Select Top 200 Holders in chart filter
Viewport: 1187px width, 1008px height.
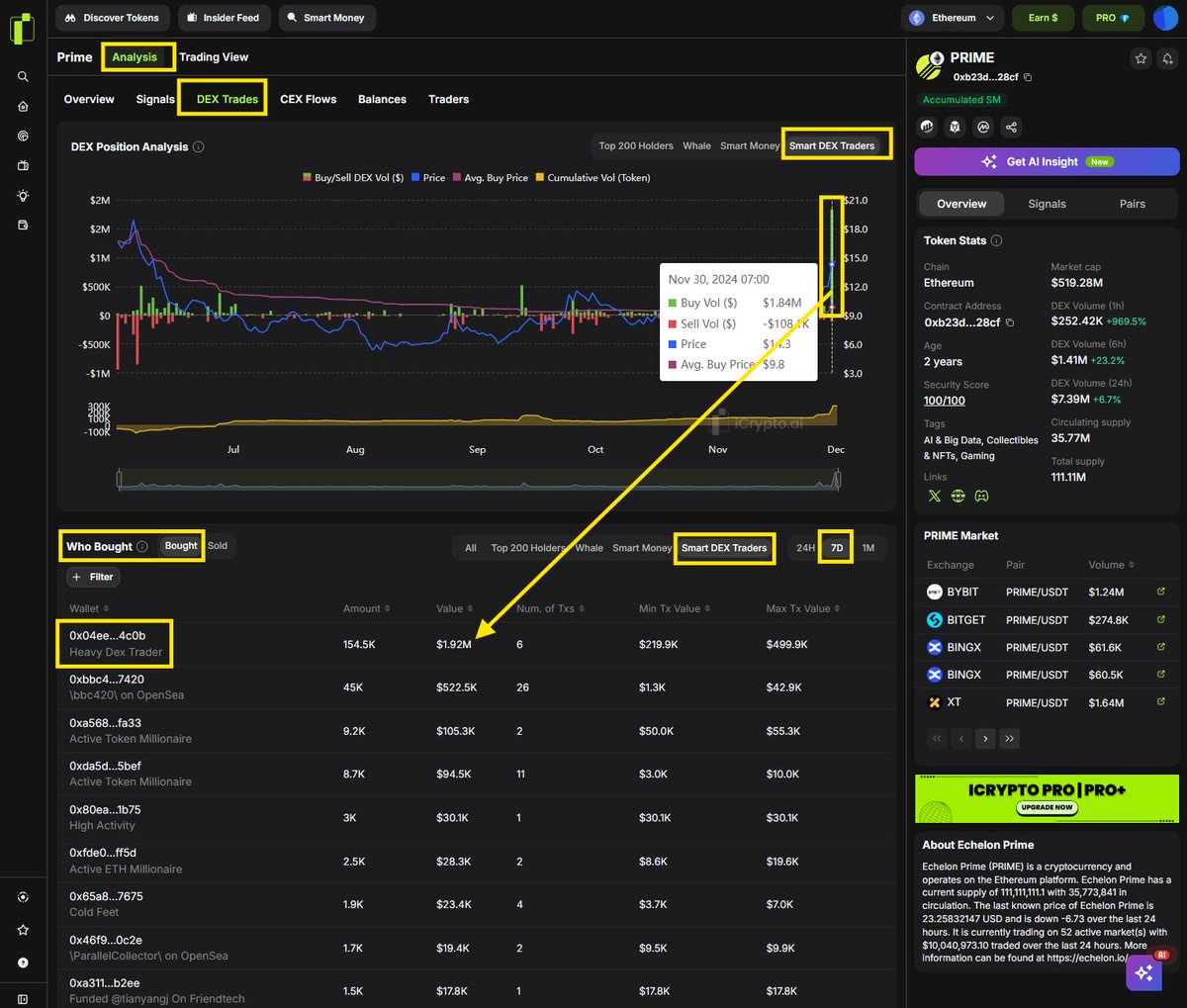click(636, 145)
